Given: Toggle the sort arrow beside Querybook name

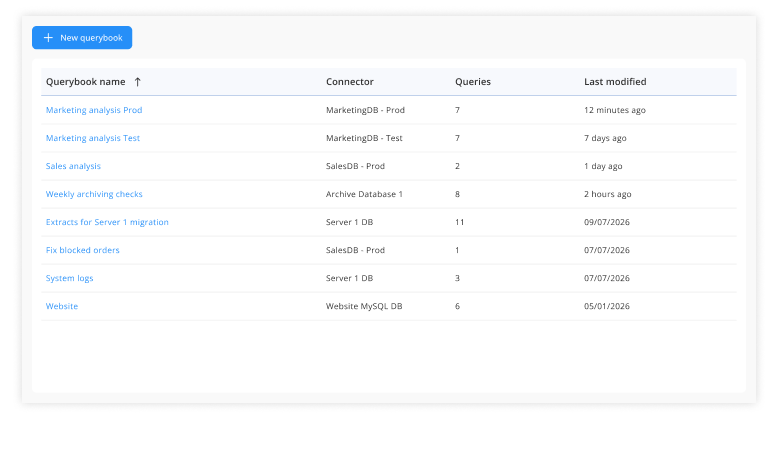Looking at the screenshot, I should pyautogui.click(x=138, y=82).
